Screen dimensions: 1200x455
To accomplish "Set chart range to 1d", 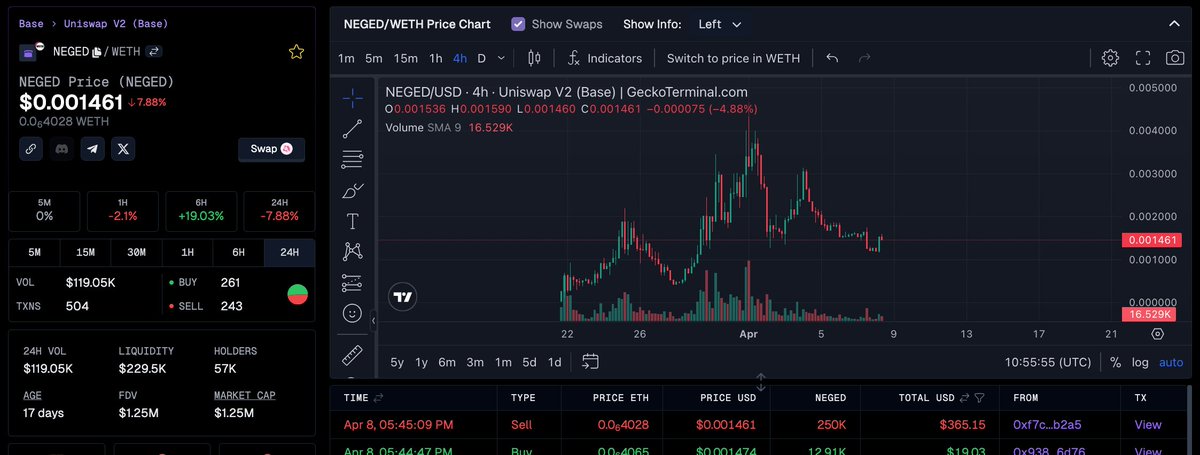I will pyautogui.click(x=554, y=362).
